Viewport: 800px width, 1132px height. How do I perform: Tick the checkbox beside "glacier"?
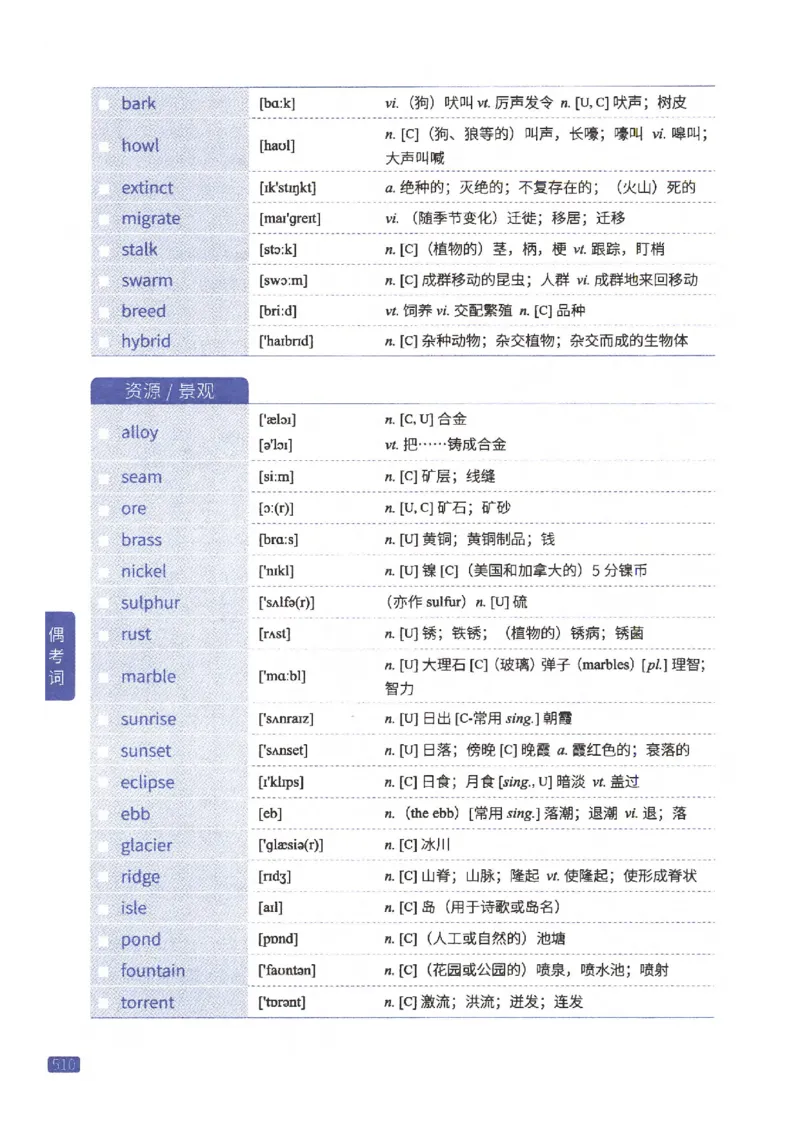105,846
